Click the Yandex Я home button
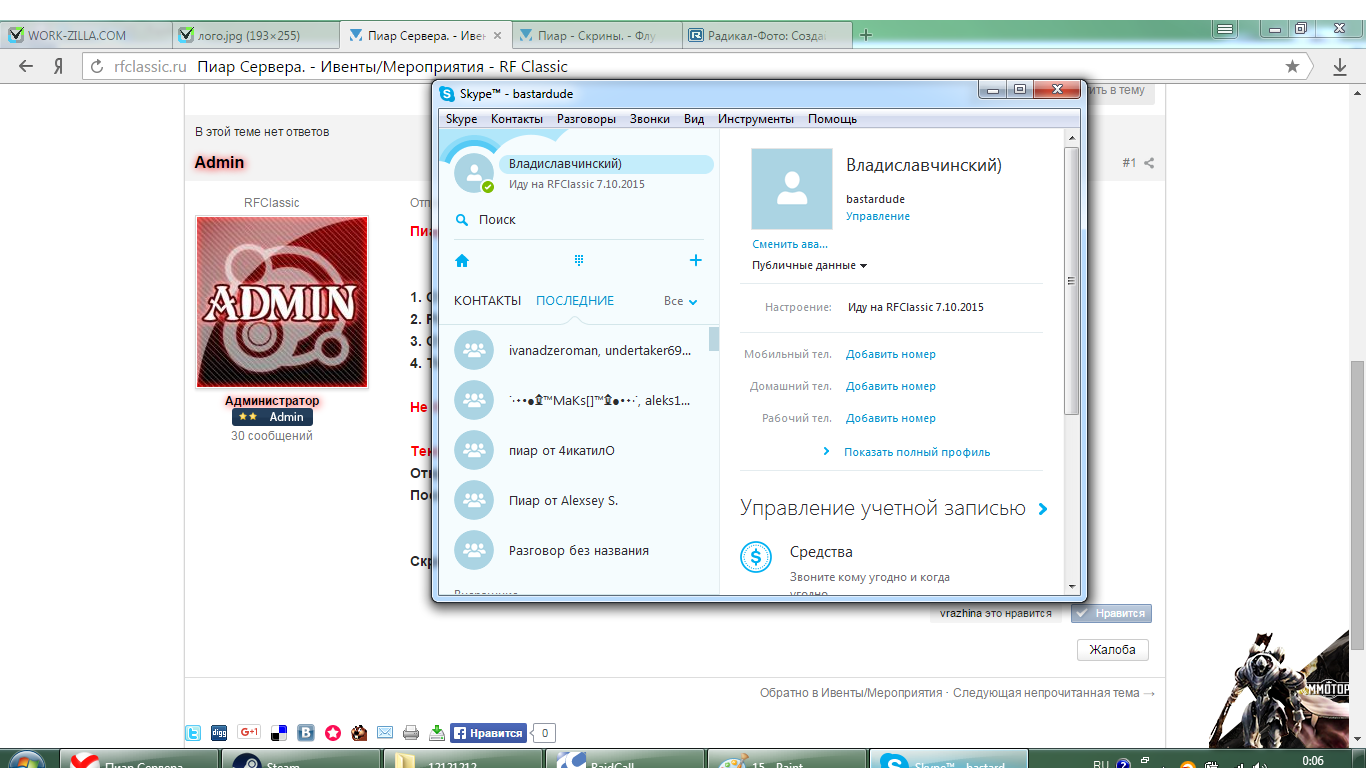Viewport: 1366px width, 768px height. (x=59, y=67)
